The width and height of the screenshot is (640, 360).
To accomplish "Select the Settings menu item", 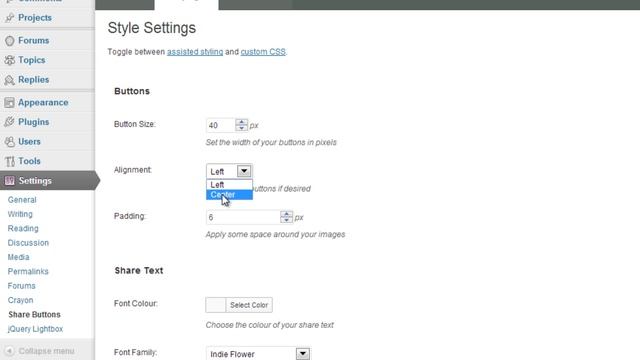I will 35,180.
